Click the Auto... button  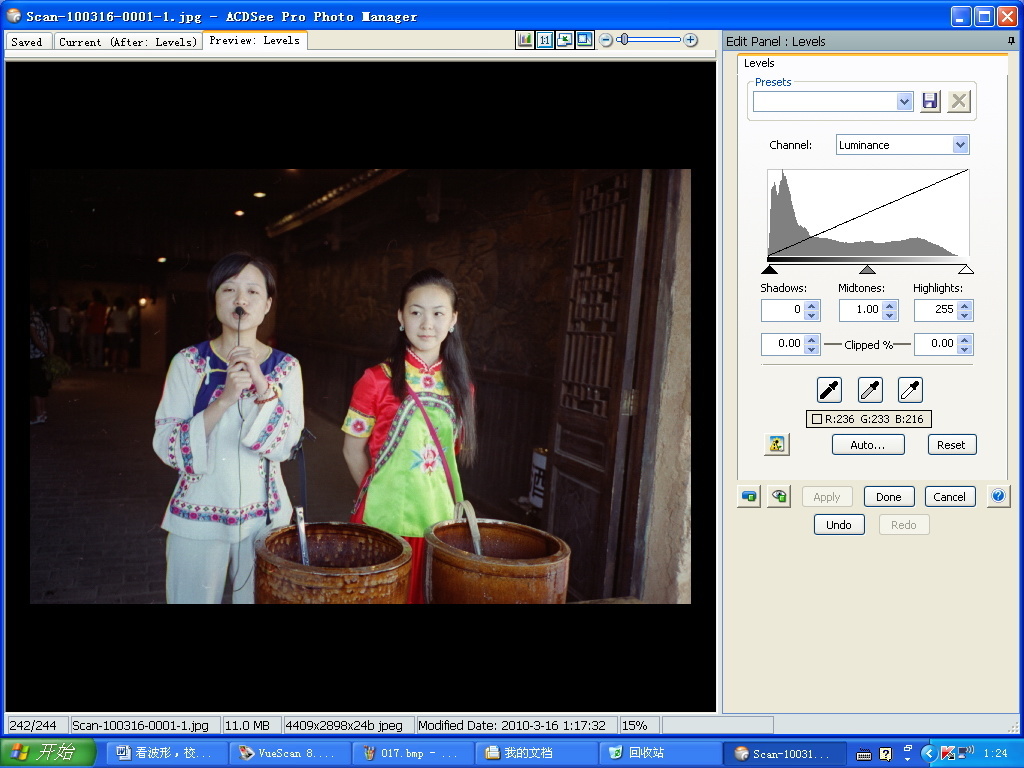[x=867, y=445]
